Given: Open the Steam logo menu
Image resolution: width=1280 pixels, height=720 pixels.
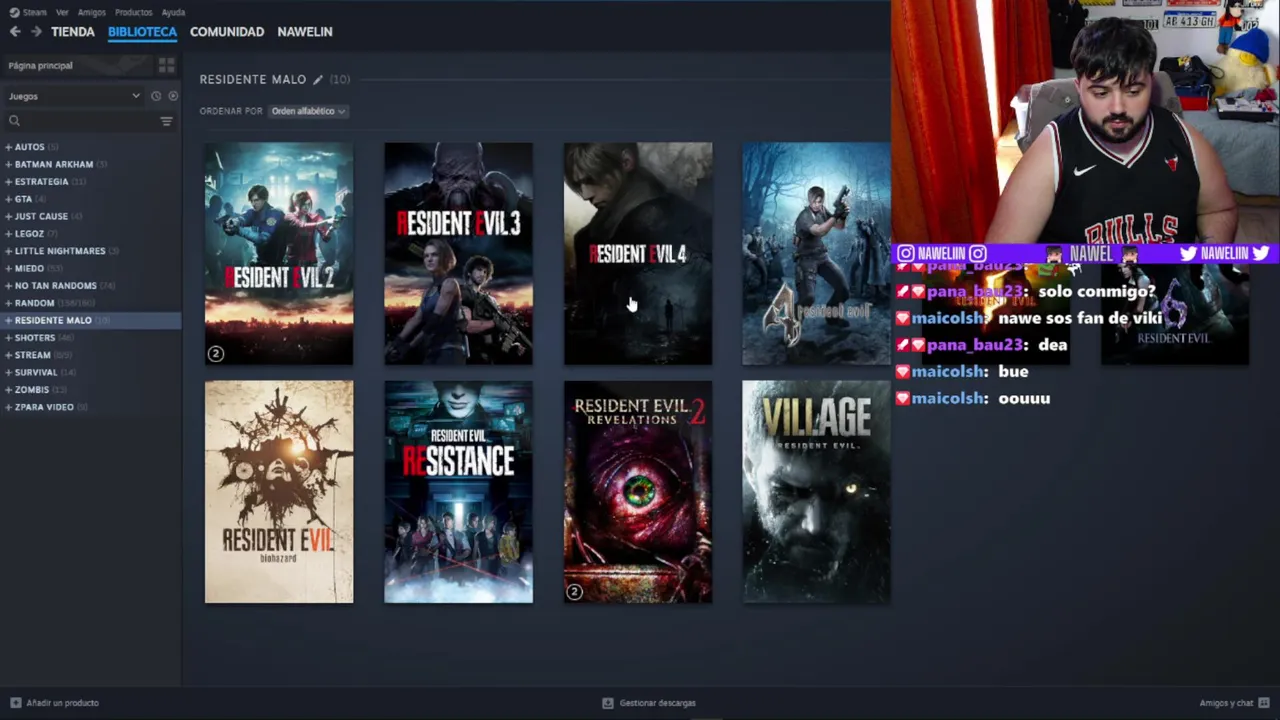Looking at the screenshot, I should click(x=14, y=12).
